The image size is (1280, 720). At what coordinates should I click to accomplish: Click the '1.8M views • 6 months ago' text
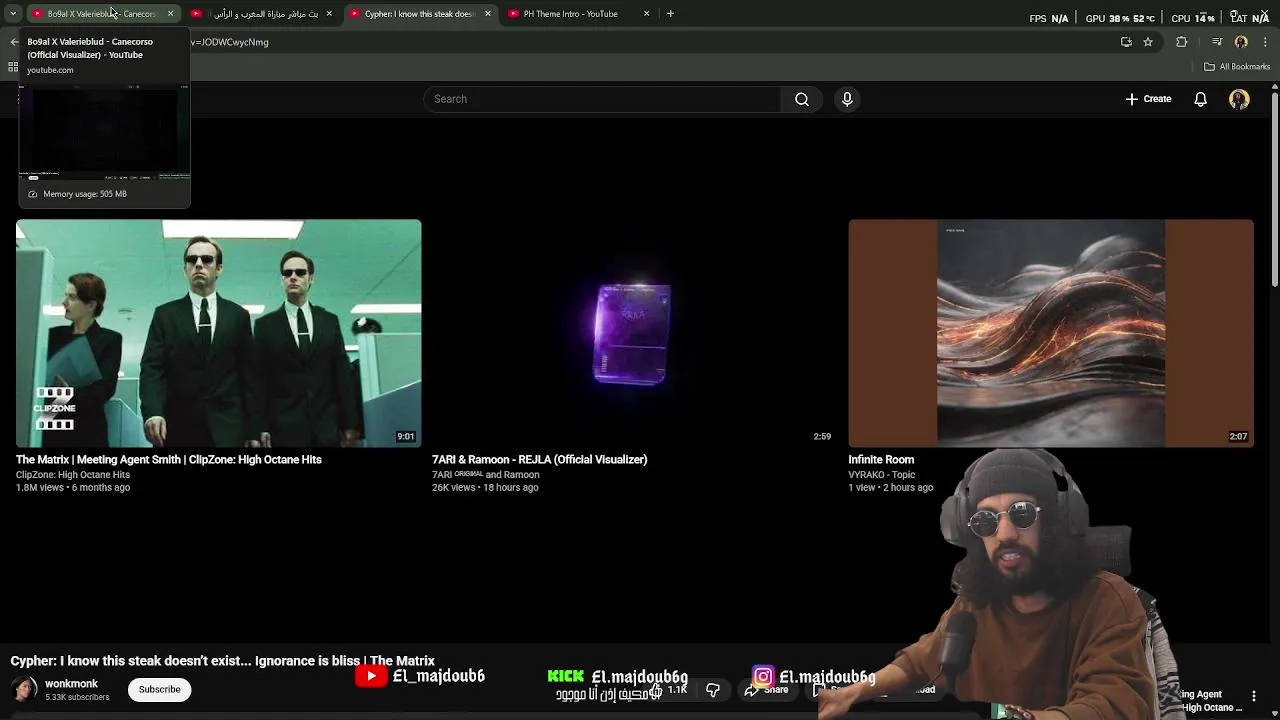coord(73,488)
